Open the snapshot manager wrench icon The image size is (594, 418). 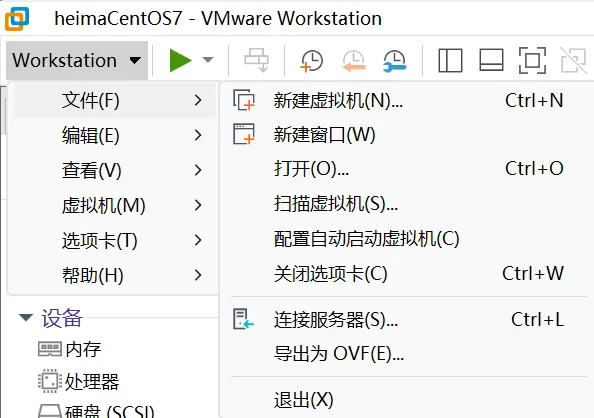(394, 61)
